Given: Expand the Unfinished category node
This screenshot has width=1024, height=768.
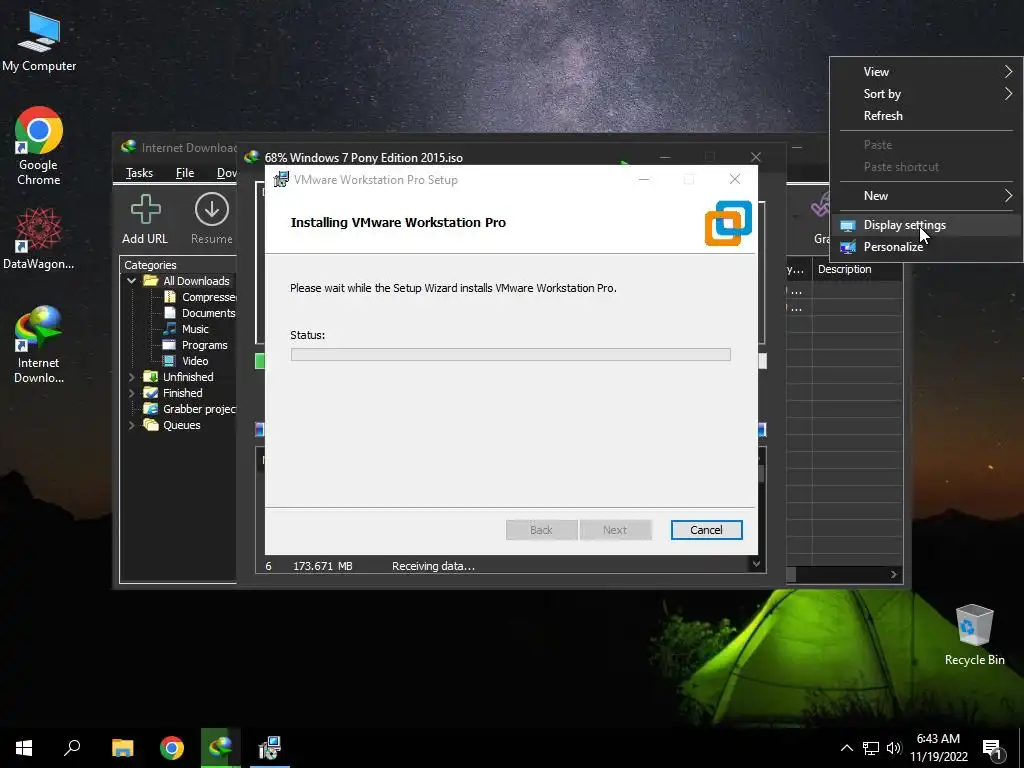Looking at the screenshot, I should (131, 377).
